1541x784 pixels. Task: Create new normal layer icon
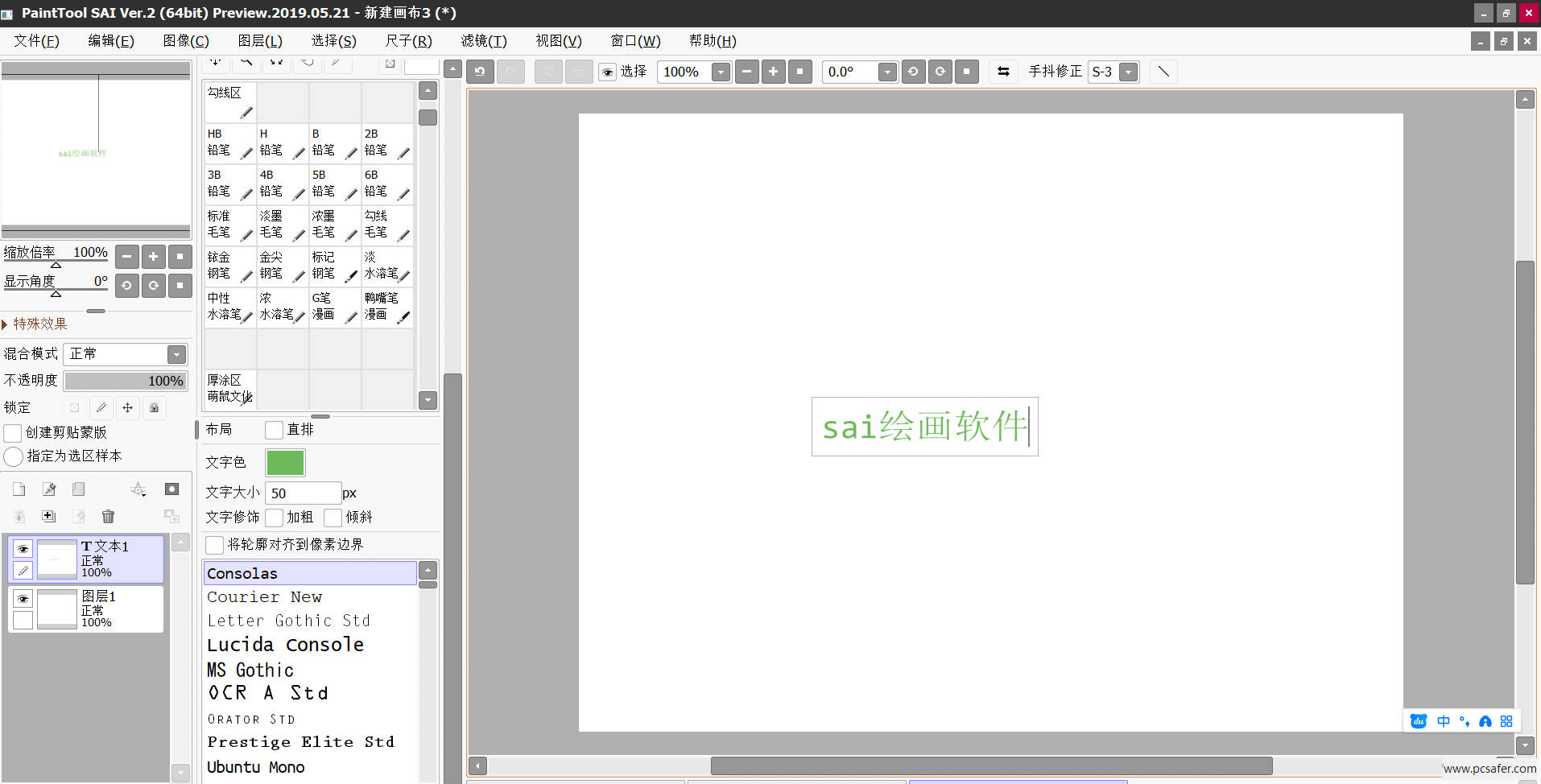pos(19,489)
